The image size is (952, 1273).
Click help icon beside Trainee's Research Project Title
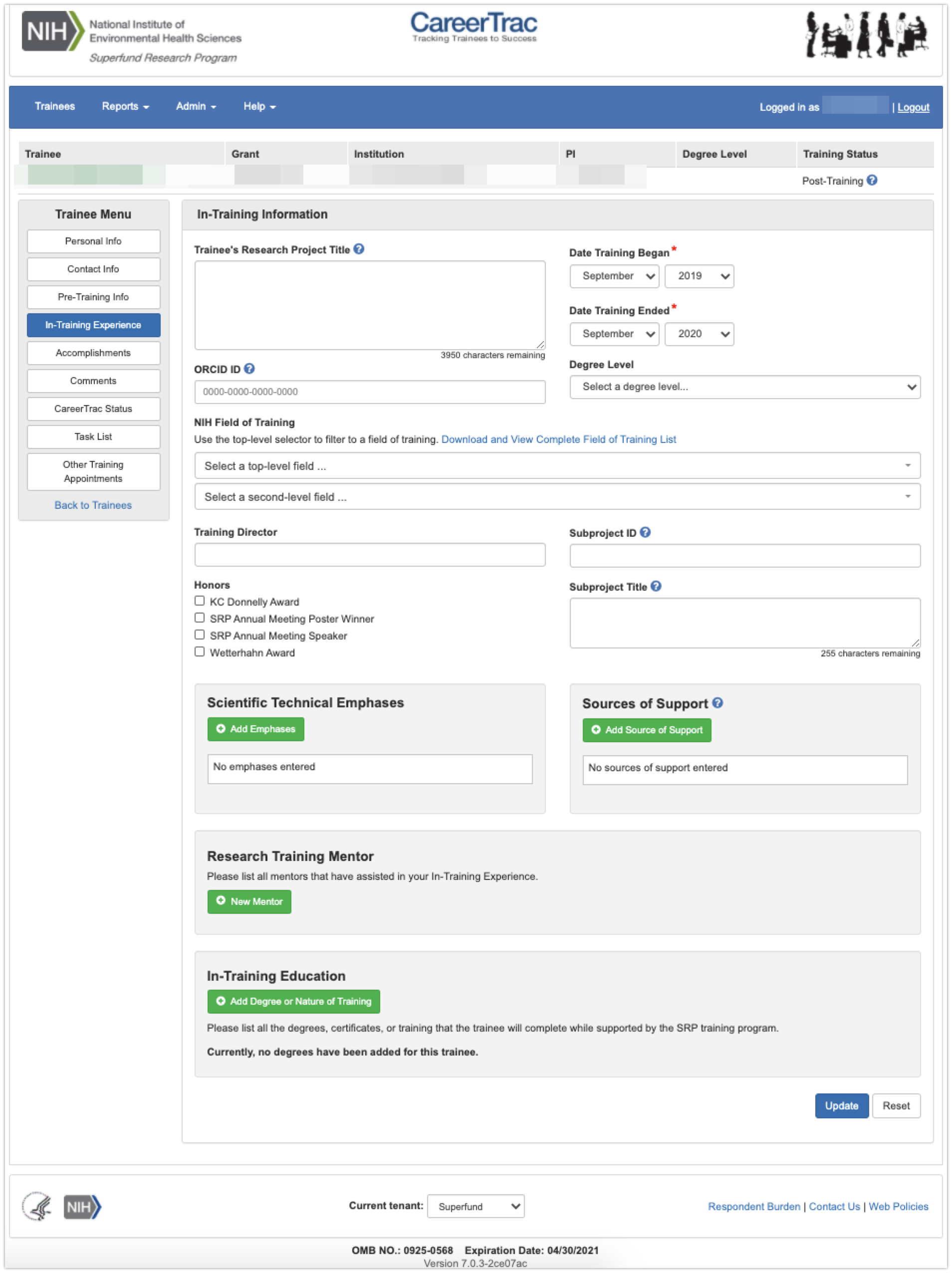coord(359,249)
